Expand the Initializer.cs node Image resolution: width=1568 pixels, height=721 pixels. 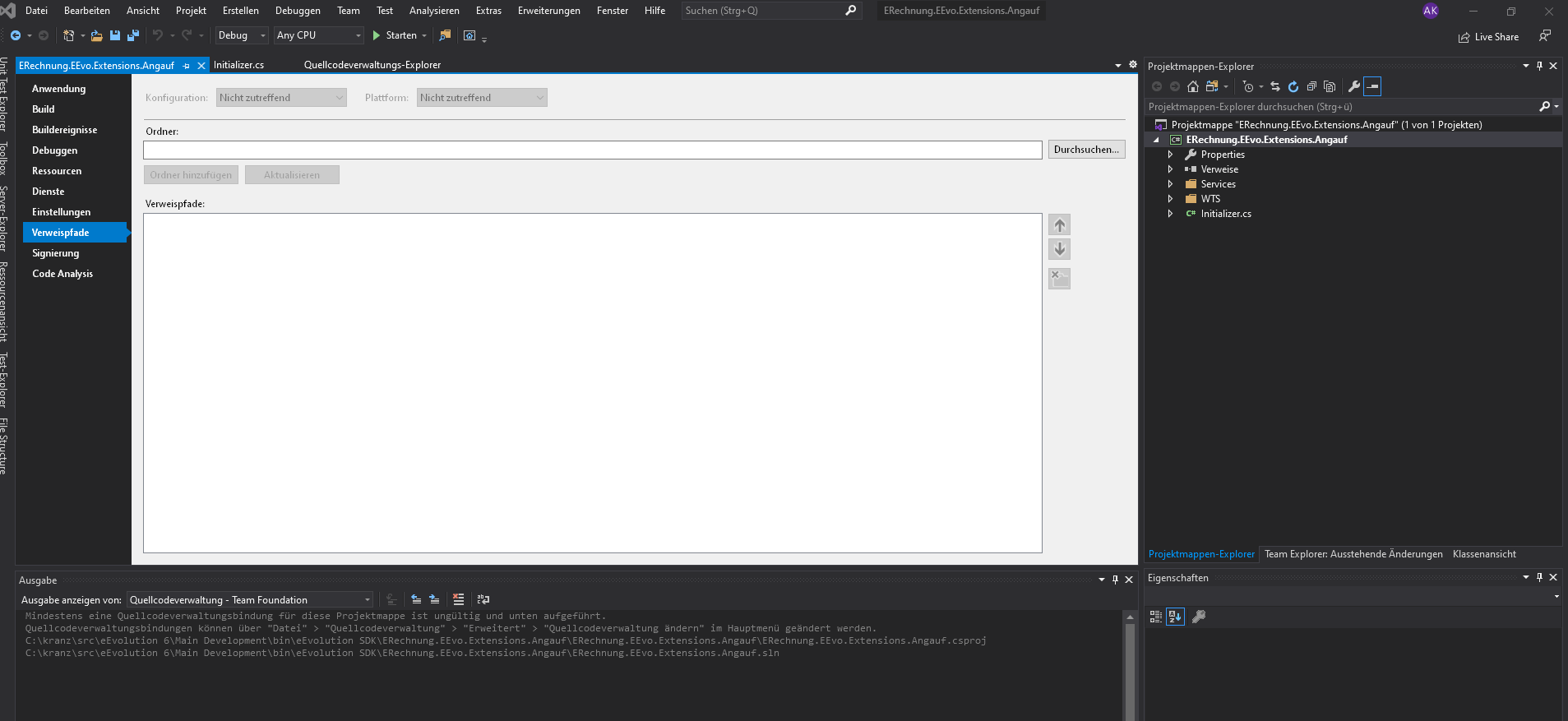[x=1170, y=214]
